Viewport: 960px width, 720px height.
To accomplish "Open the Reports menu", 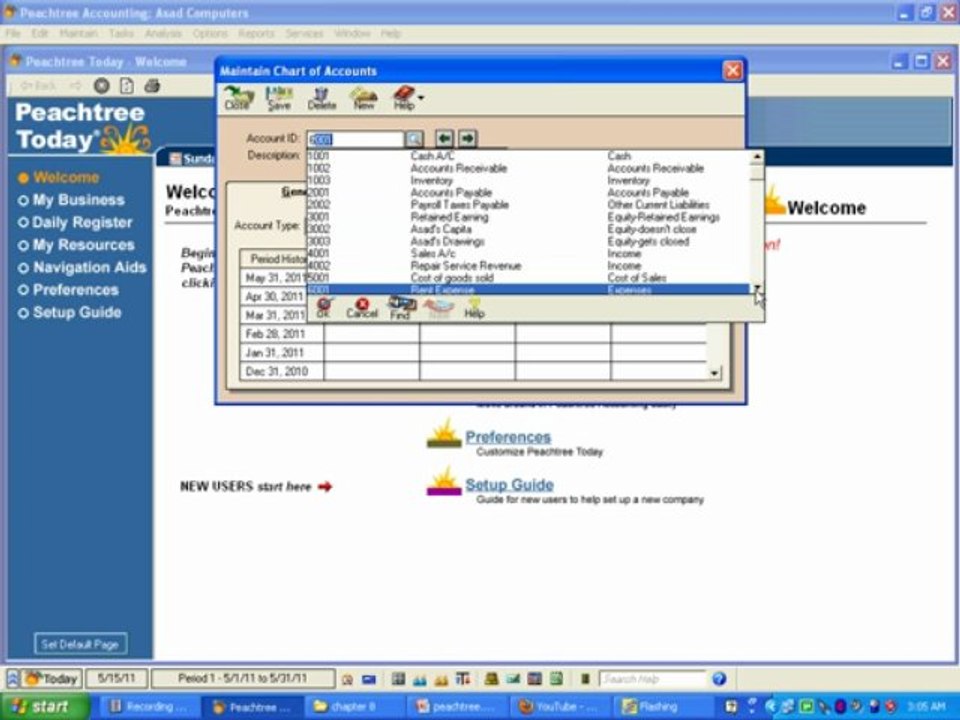I will (257, 34).
